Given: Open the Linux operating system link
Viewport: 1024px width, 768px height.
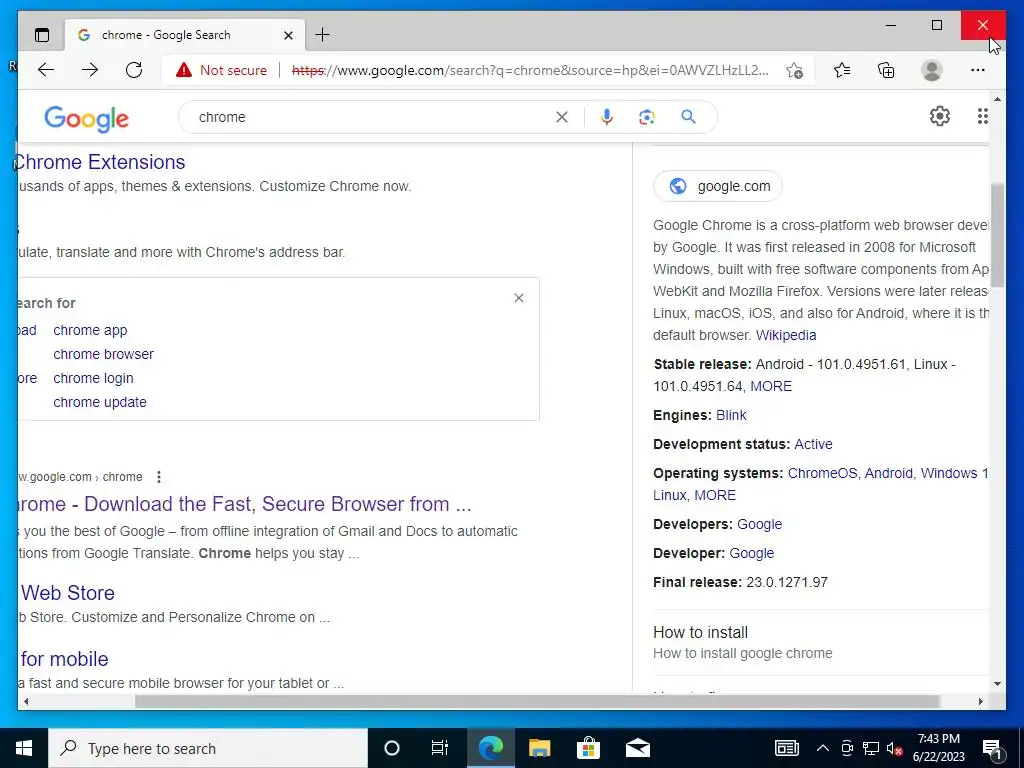Looking at the screenshot, I should 670,495.
